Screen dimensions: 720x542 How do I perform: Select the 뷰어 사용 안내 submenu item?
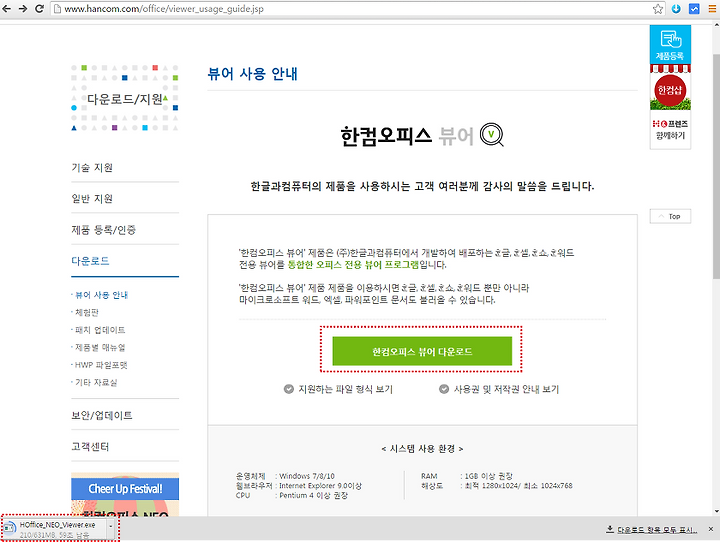[x=101, y=295]
